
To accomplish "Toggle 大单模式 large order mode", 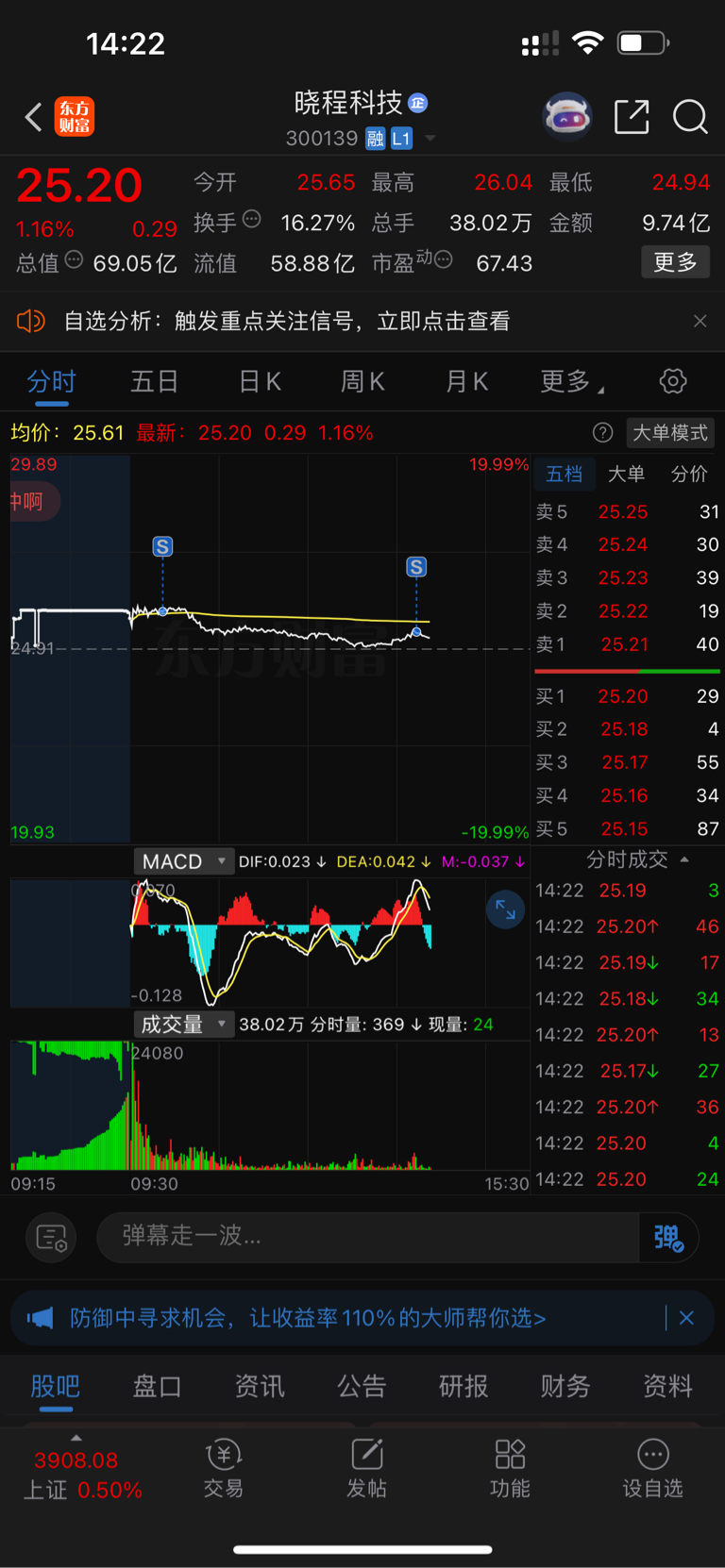I will [x=669, y=432].
